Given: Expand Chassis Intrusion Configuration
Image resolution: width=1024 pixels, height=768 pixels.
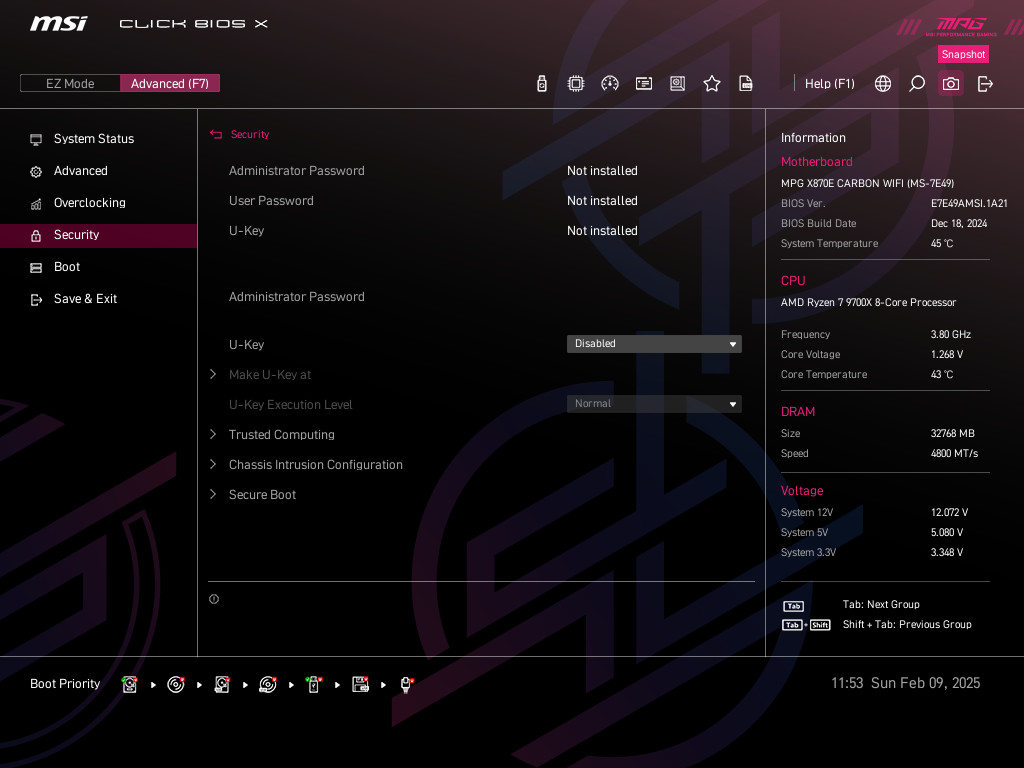Looking at the screenshot, I should click(x=315, y=465).
